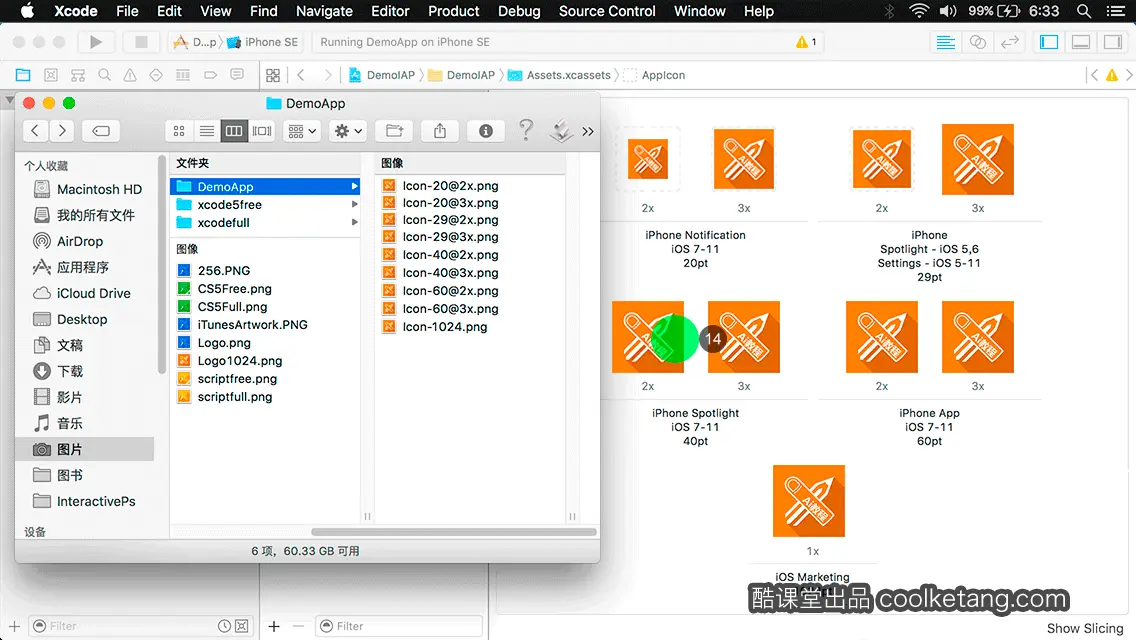Run the app with Xcode's play button
This screenshot has width=1136, height=640.
coord(96,42)
